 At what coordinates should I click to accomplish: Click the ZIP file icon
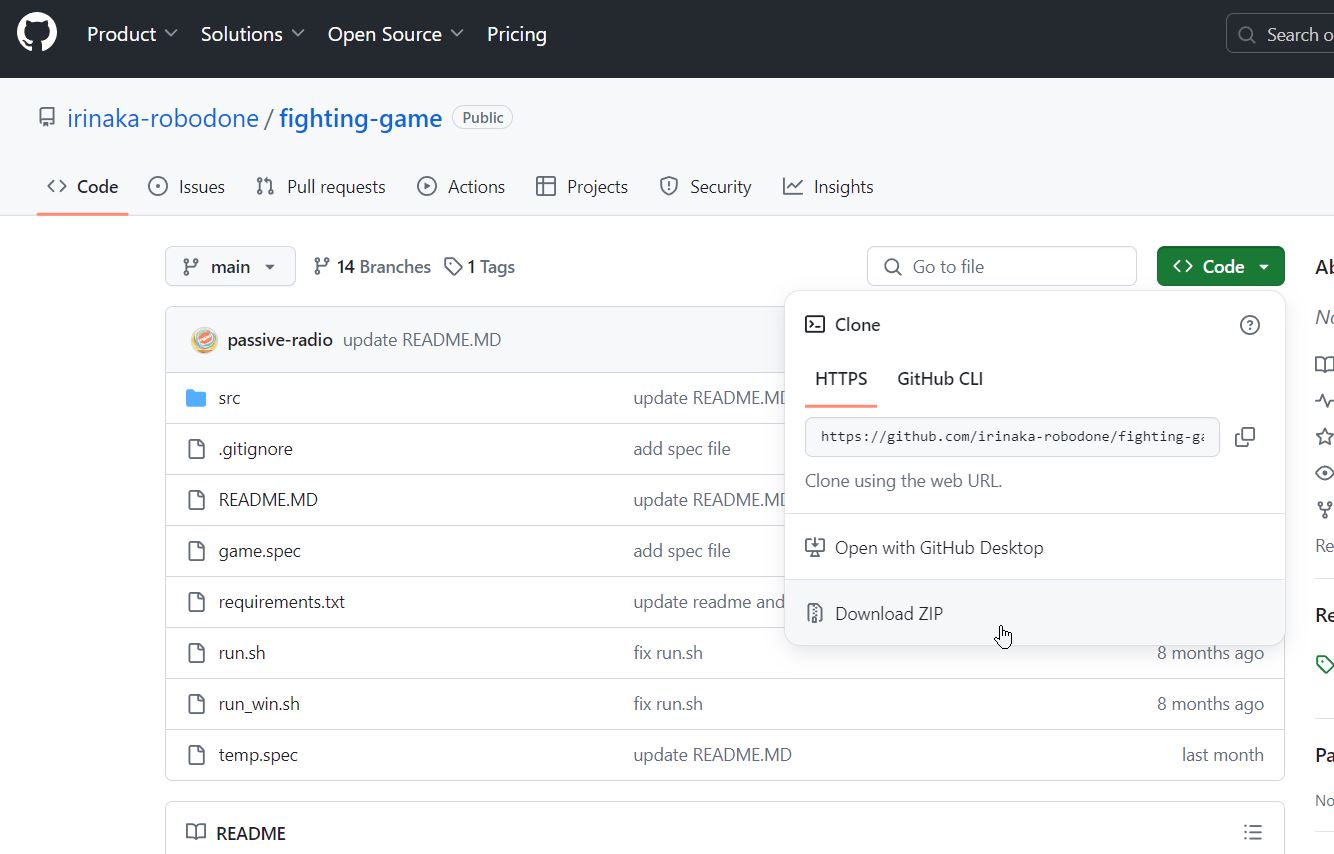point(815,614)
